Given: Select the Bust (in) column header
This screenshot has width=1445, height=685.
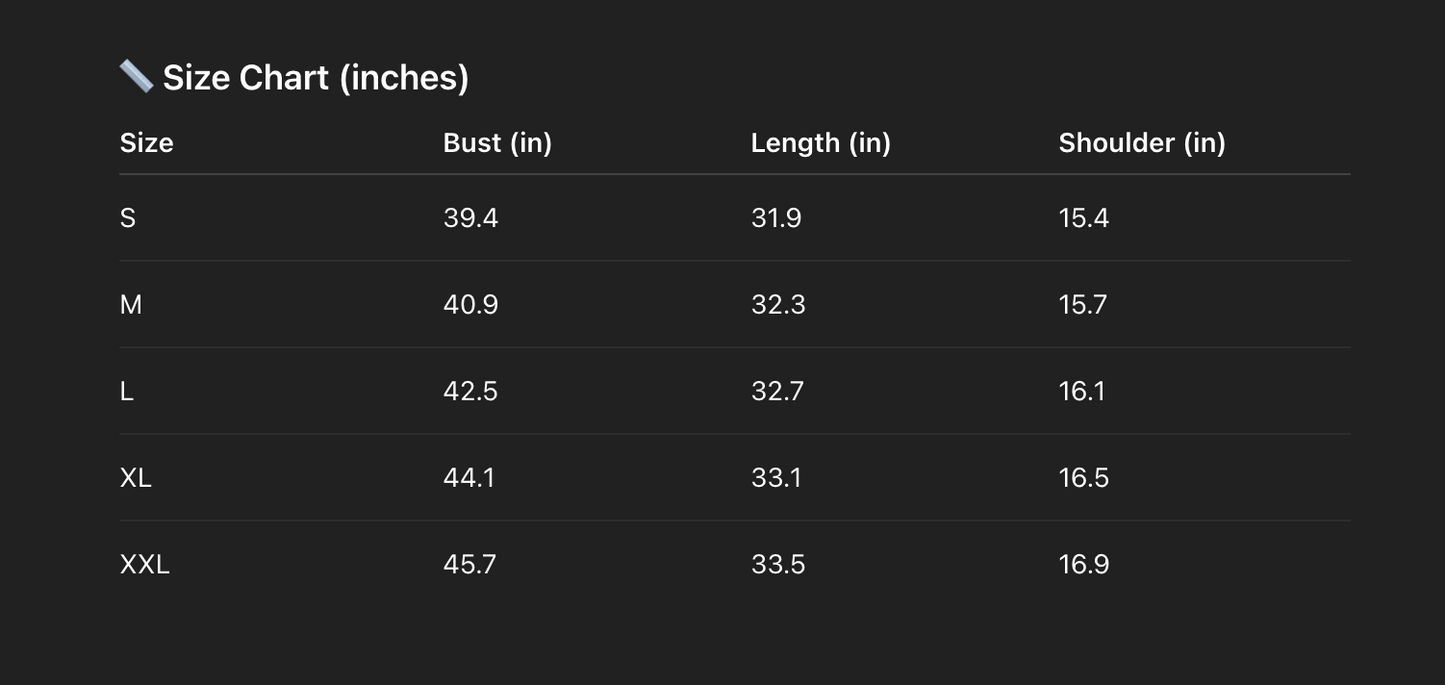Looking at the screenshot, I should pos(497,143).
